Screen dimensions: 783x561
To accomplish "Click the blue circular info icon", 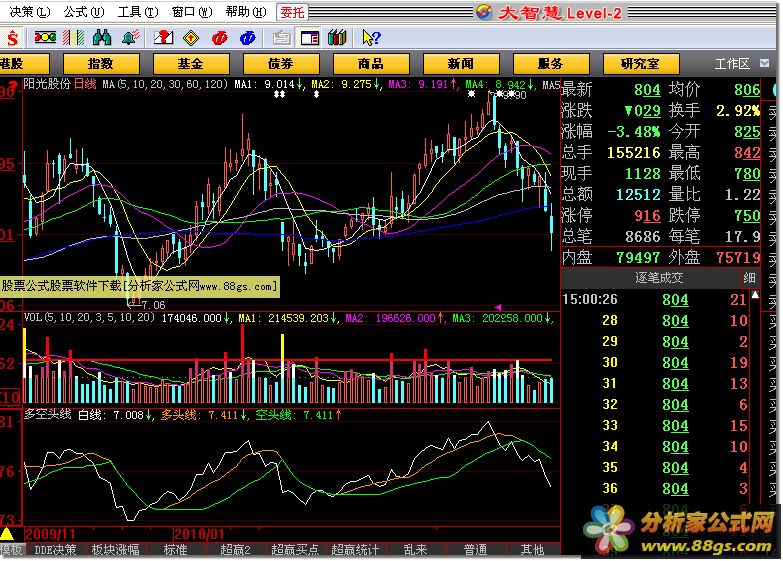I will [x=248, y=38].
